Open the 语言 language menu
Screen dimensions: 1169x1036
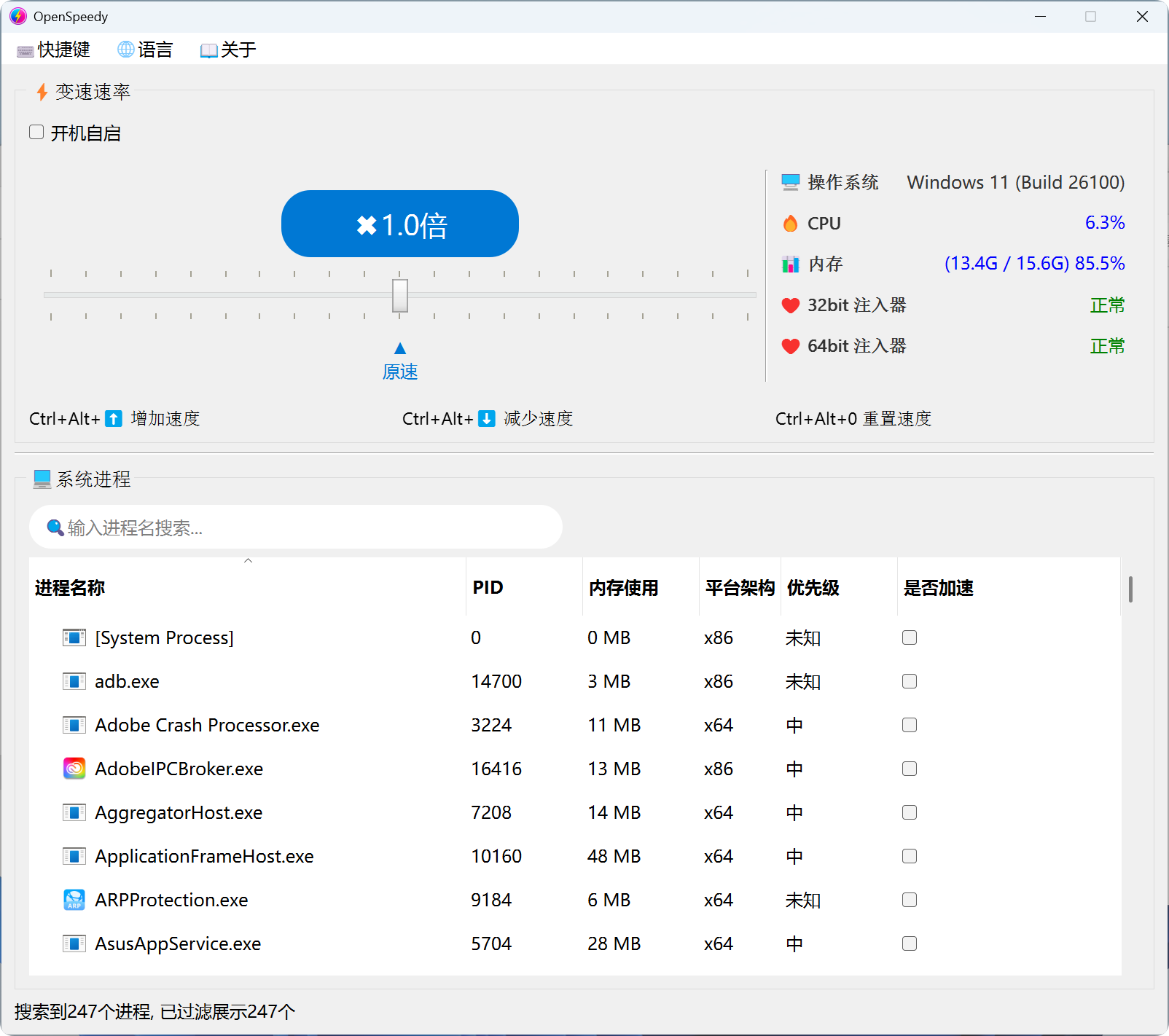click(146, 50)
